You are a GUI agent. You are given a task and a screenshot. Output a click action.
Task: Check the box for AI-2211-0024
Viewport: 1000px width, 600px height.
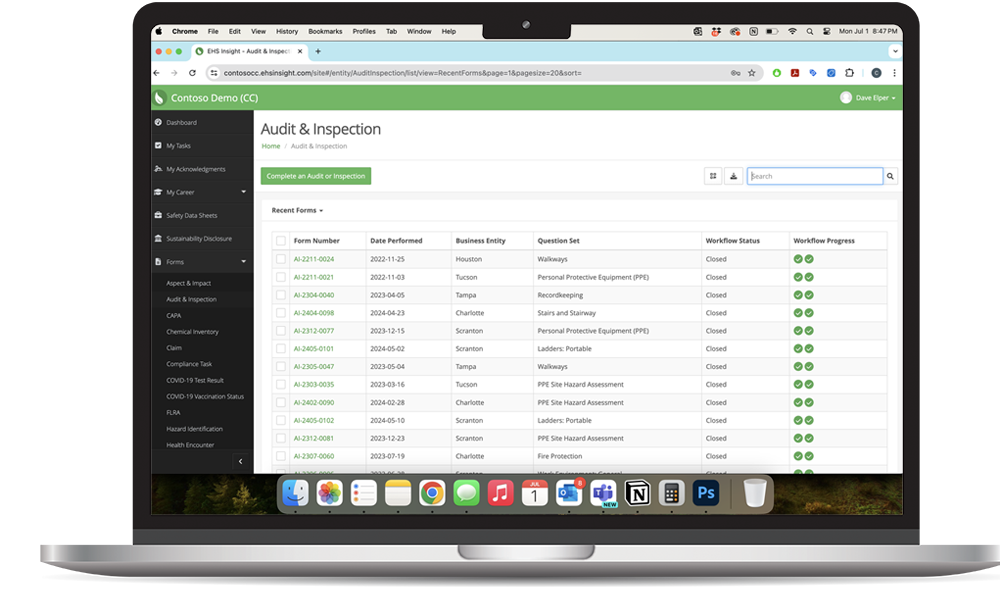281,259
